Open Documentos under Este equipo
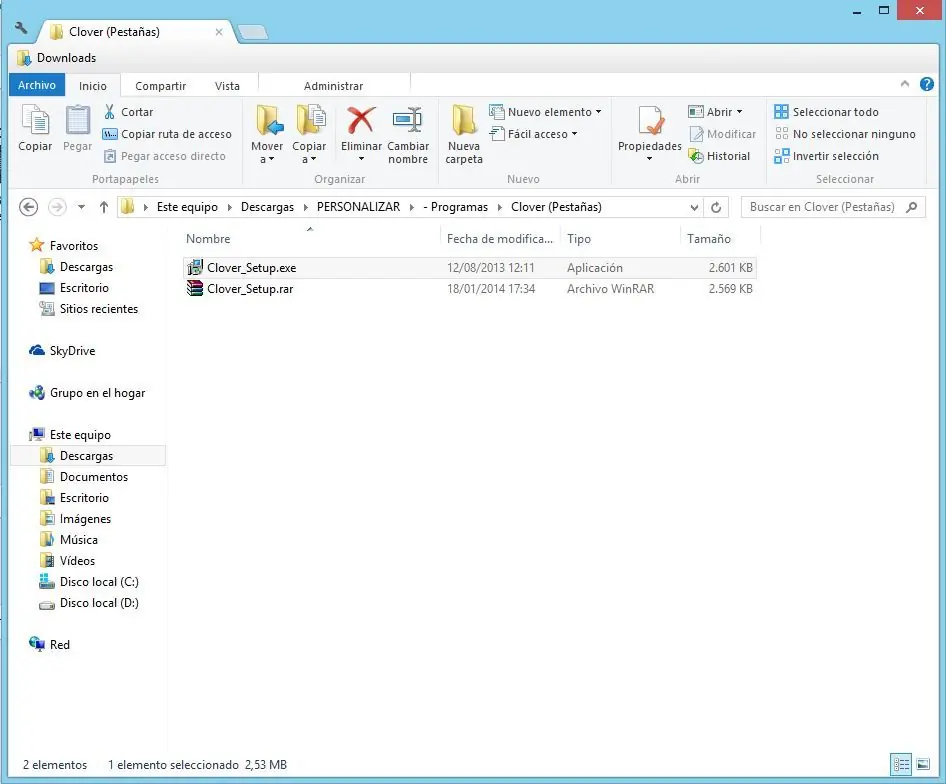Screen dimensions: 946x784 pos(84,477)
